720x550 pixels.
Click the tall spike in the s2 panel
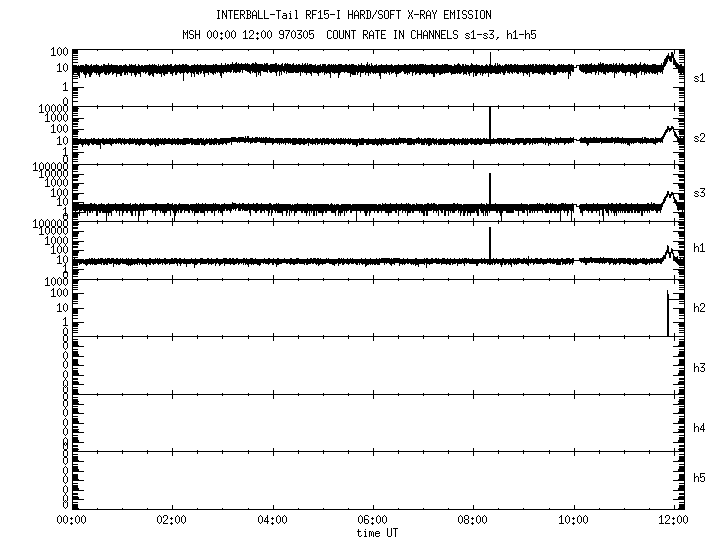pyautogui.click(x=490, y=122)
